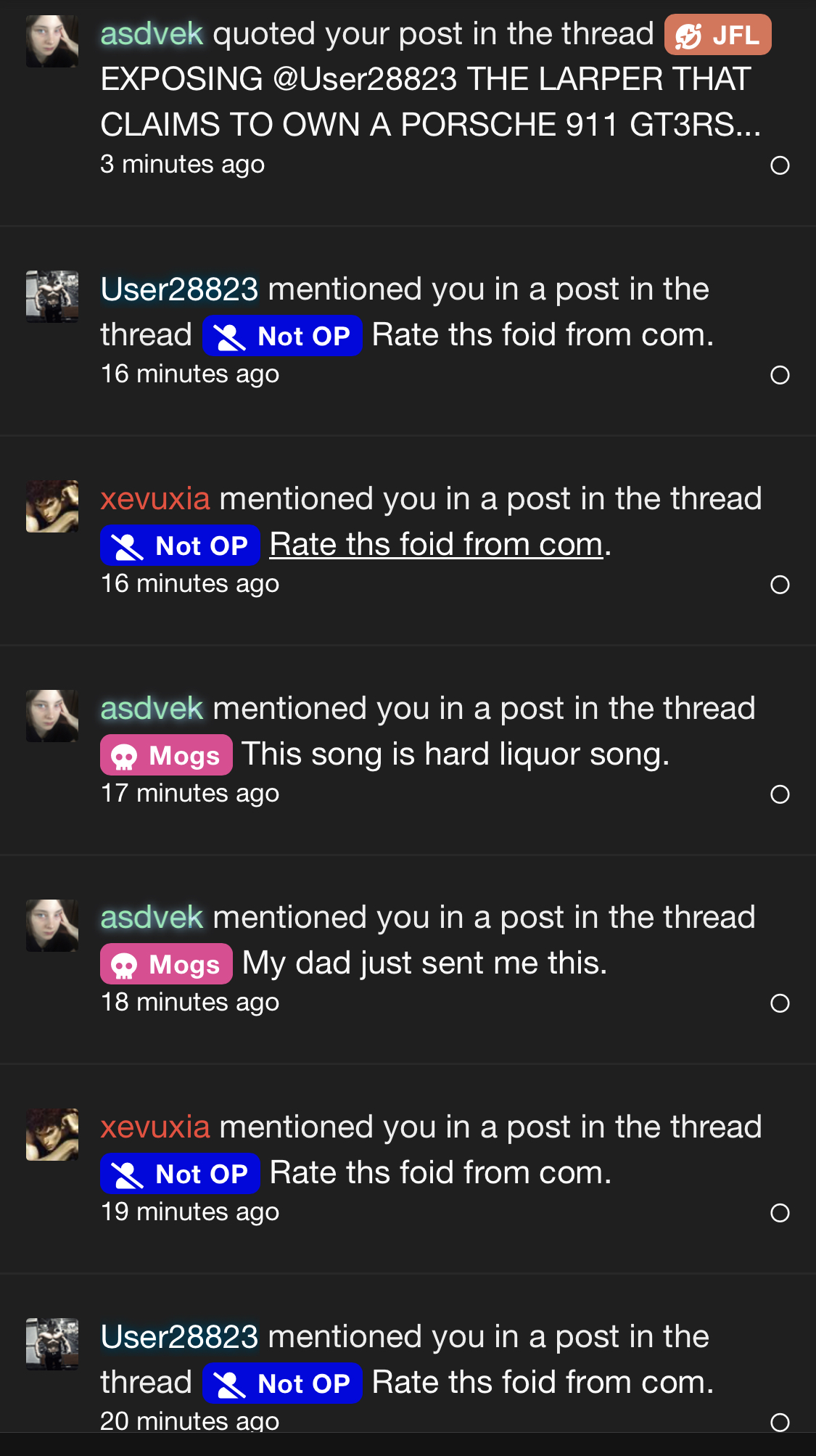Open xevuxia's avatar in the 16-minutes-ago notification
Image resolution: width=816 pixels, height=1456 pixels.
[52, 506]
